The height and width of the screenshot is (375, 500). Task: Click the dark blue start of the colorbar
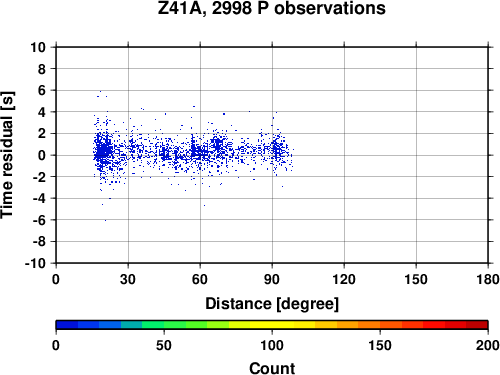point(67,325)
